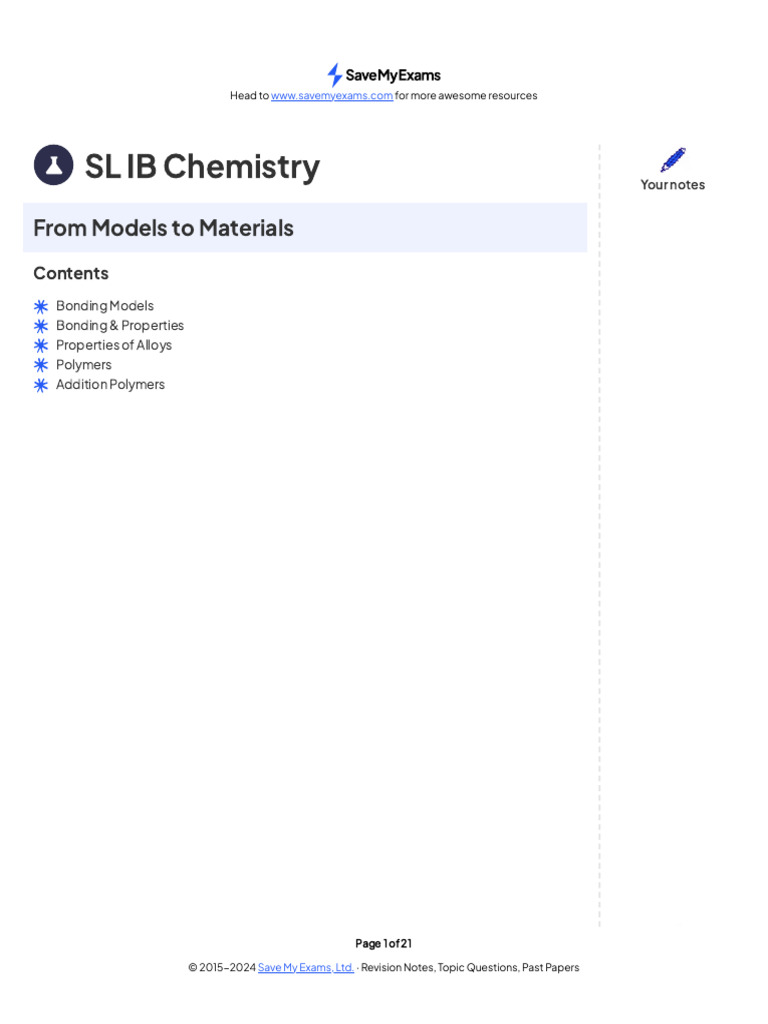Click the star bullet beside Bonding Models
The image size is (768, 1024).
coord(41,306)
